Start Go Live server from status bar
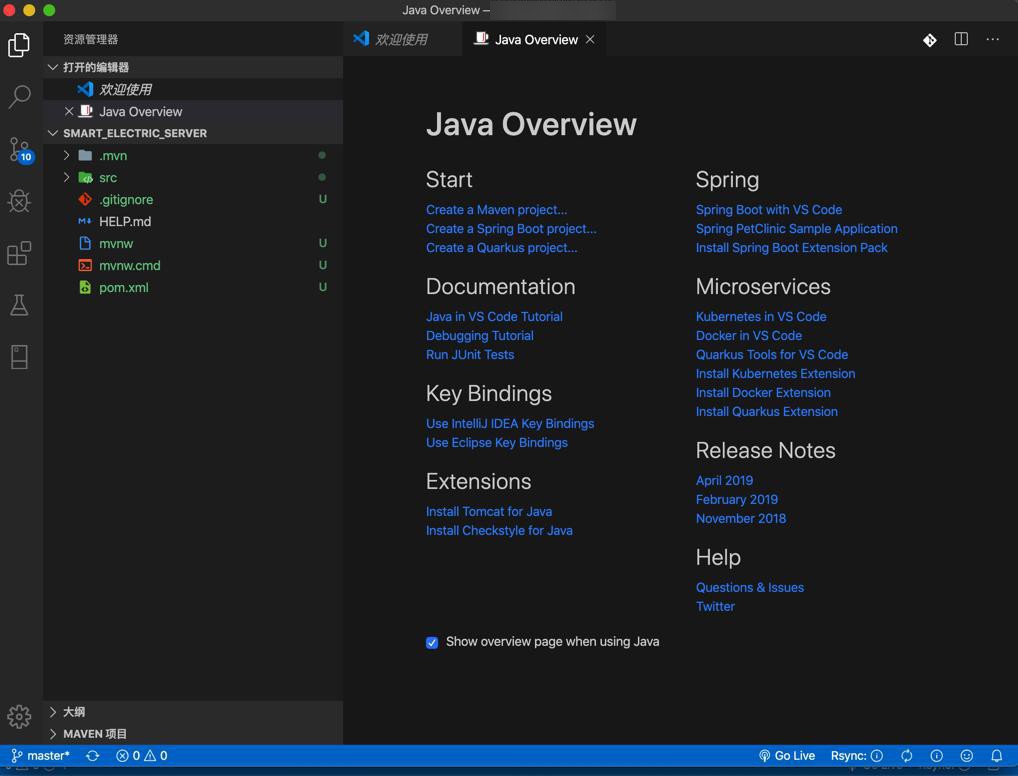The width and height of the screenshot is (1018, 776). click(786, 755)
